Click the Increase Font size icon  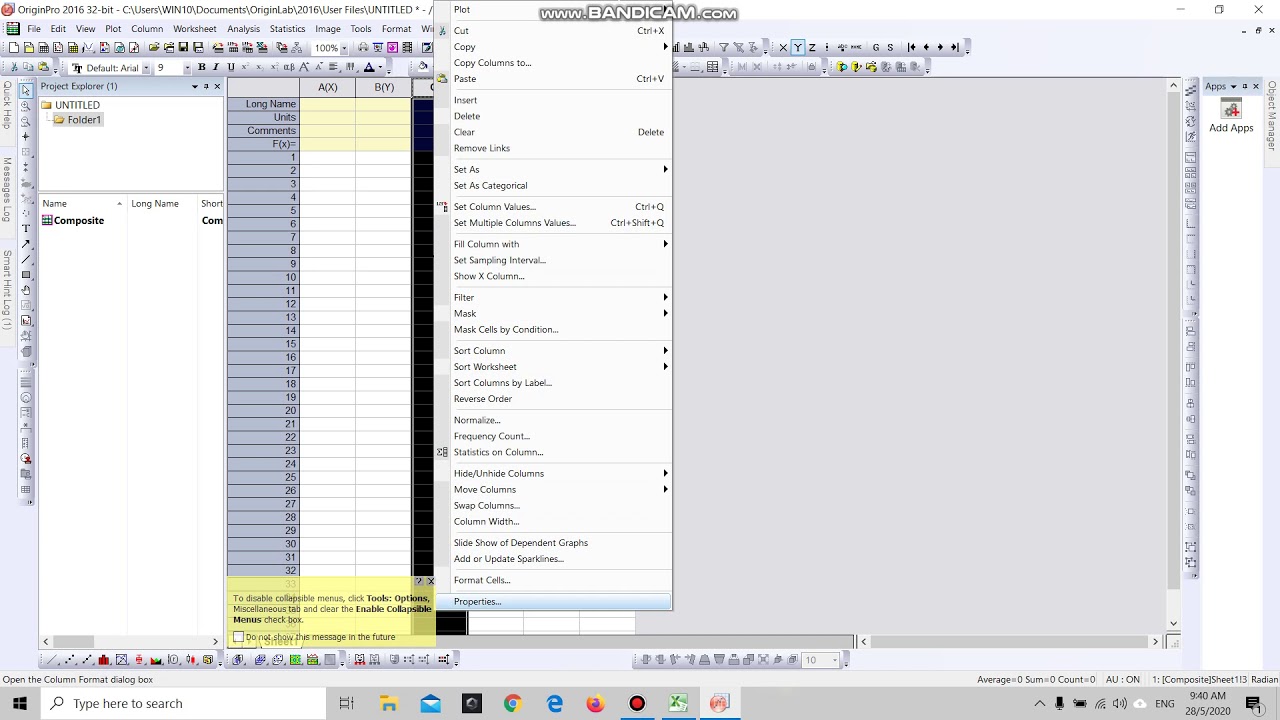pyautogui.click(x=305, y=68)
